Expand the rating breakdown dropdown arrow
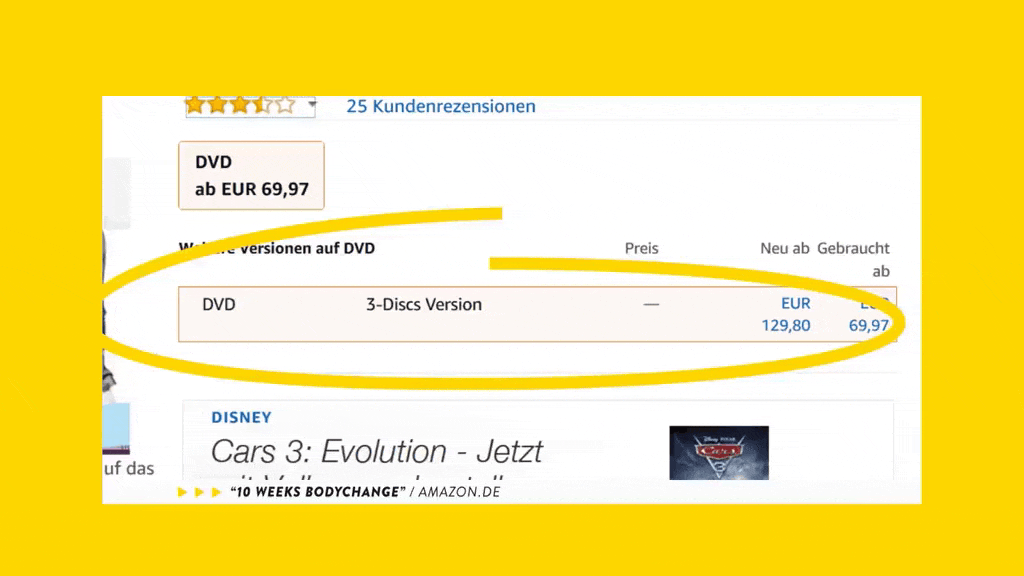 311,104
